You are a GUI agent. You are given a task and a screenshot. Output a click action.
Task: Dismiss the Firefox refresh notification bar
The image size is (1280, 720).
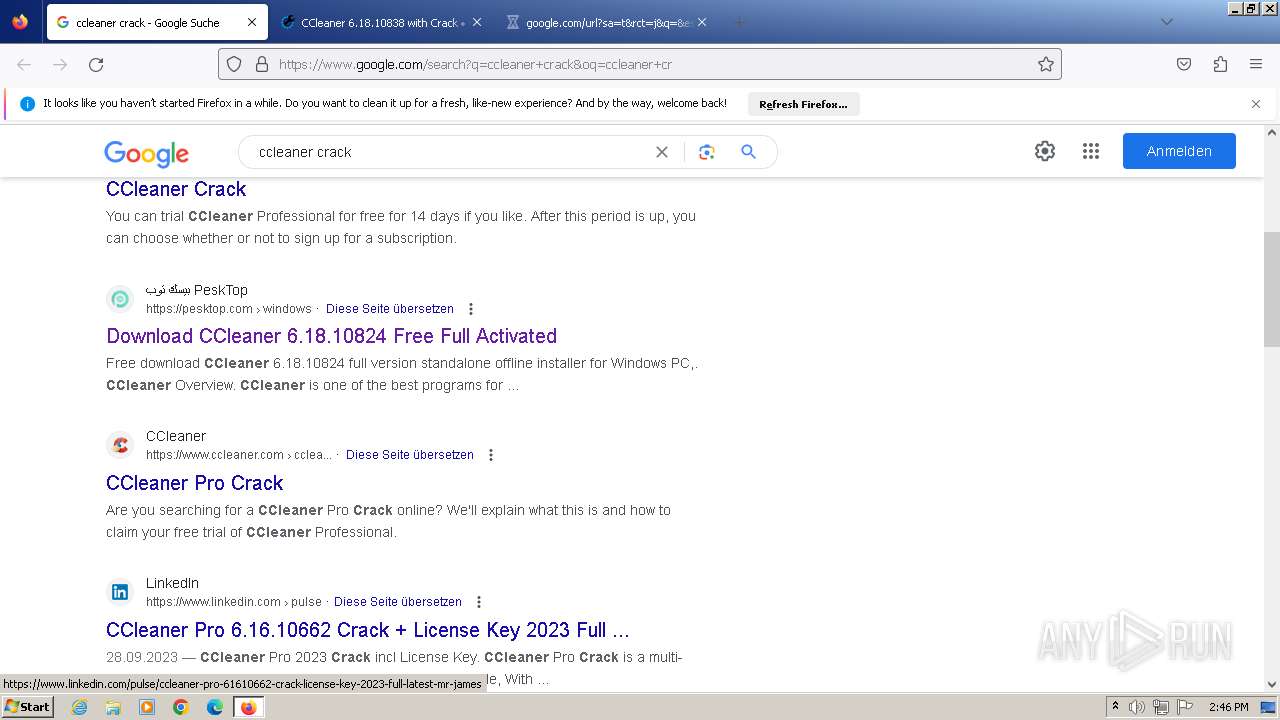point(1256,104)
